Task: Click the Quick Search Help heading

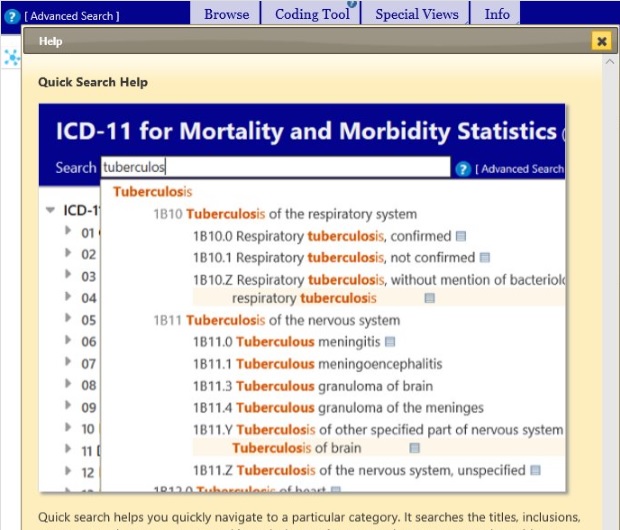Action: (x=93, y=82)
